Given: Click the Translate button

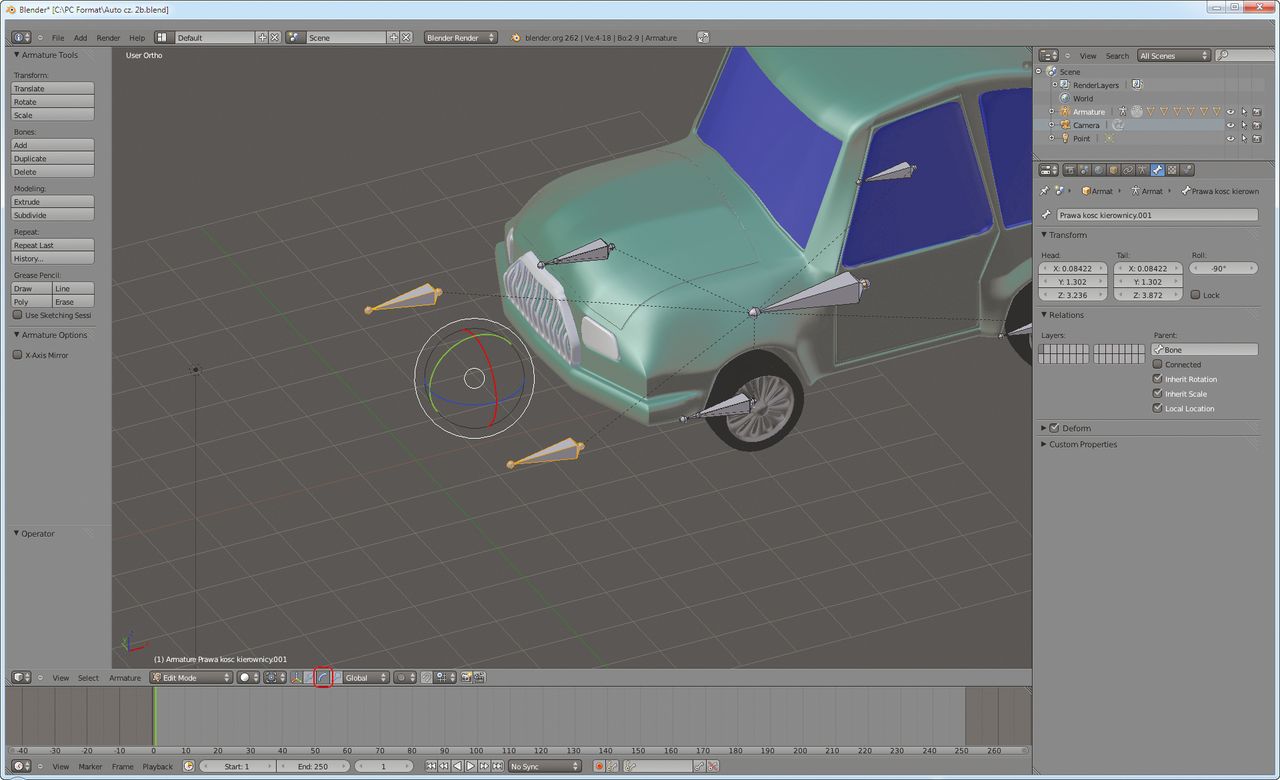Looking at the screenshot, I should [x=53, y=89].
